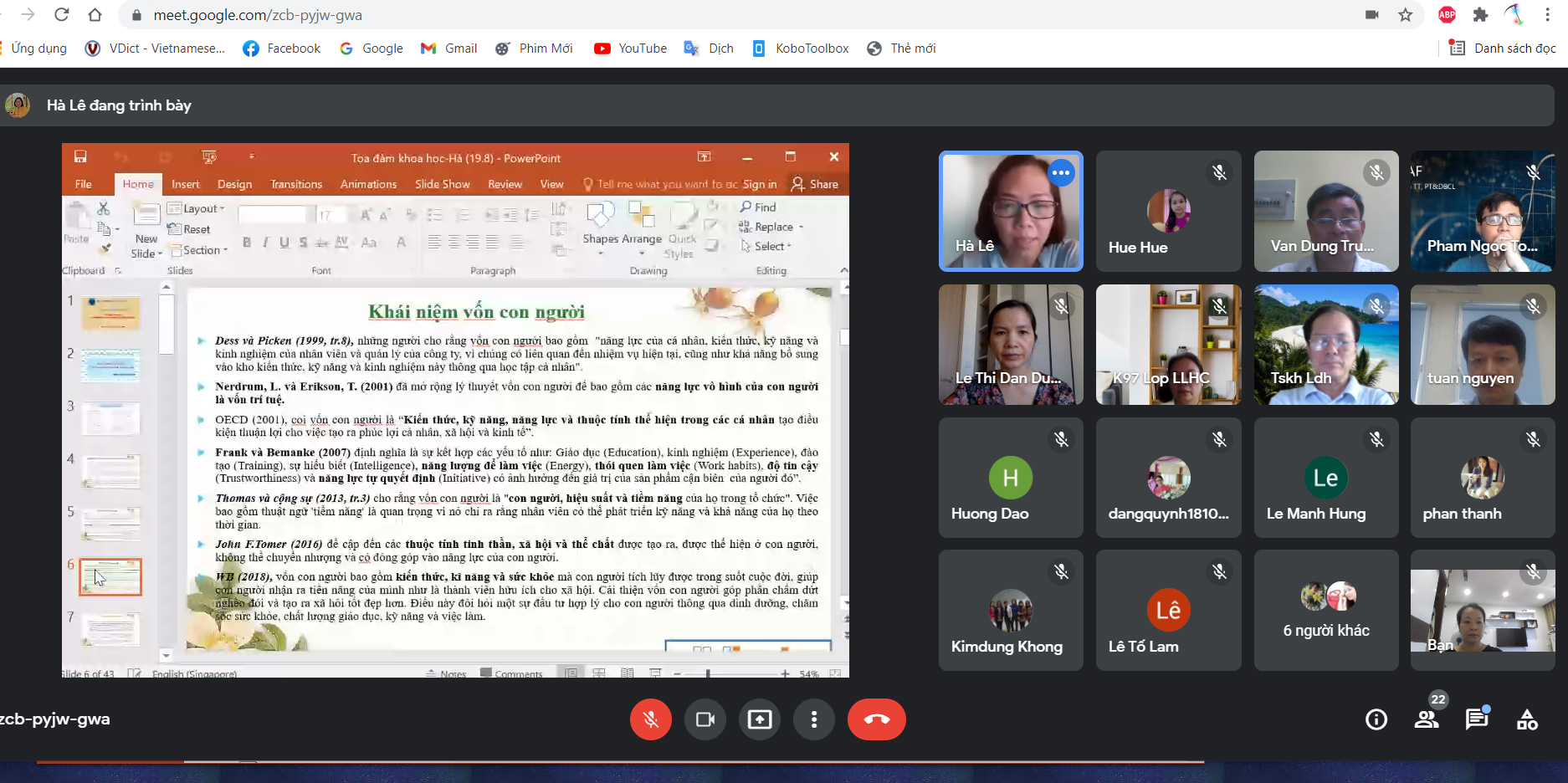Hang up with the red leave call button

[876, 719]
